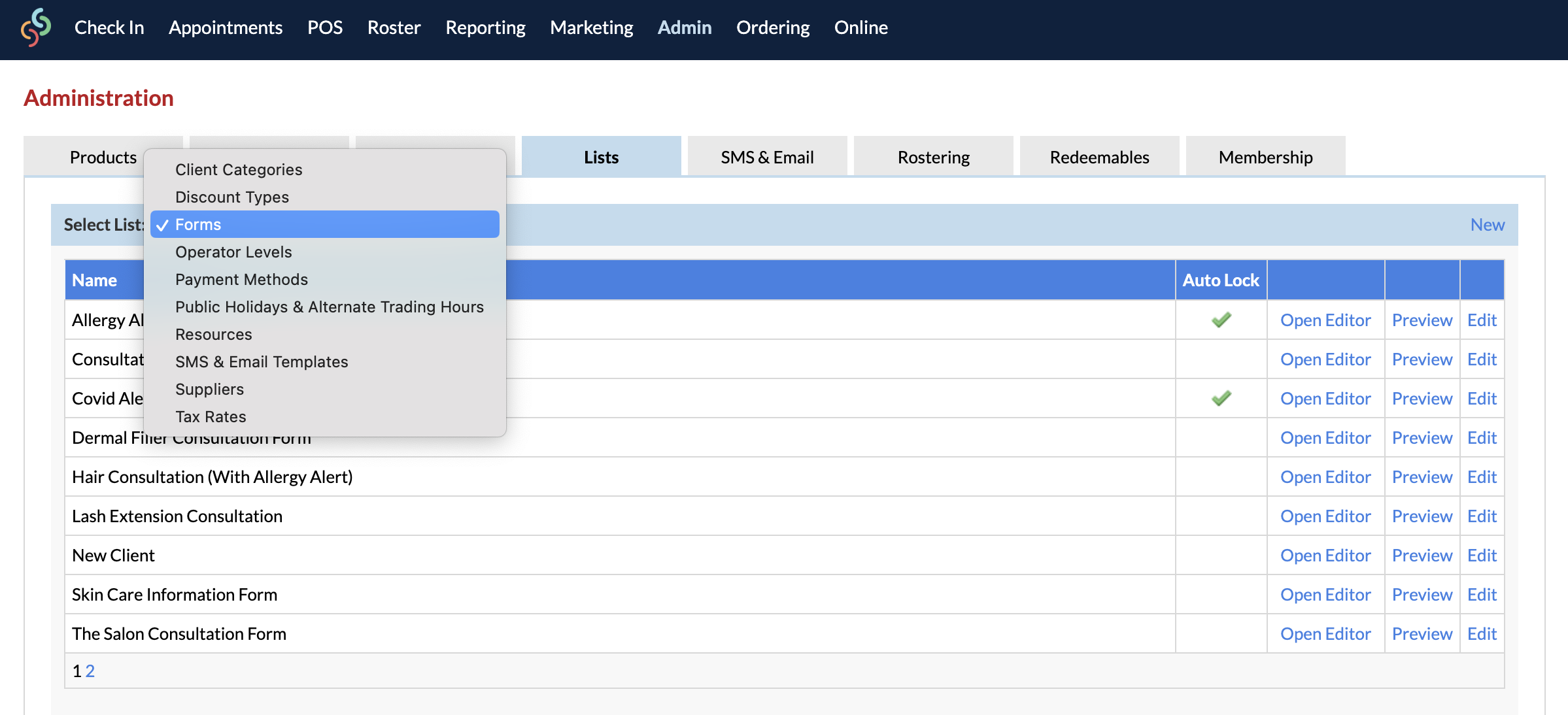Click the salon software logo icon
Image resolution: width=1568 pixels, height=715 pixels.
[36, 27]
